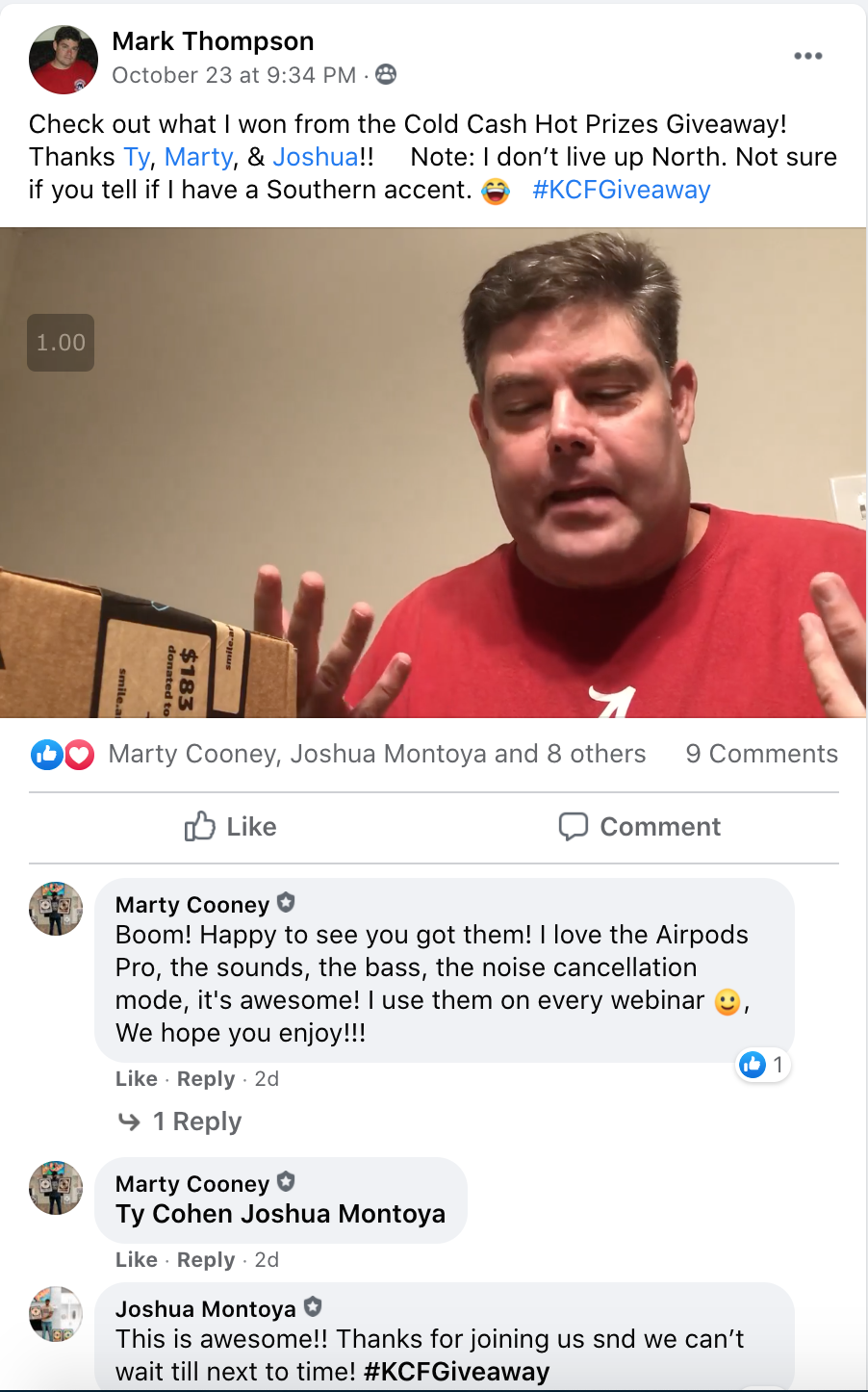Click the red heart reaction icon
The image size is (868, 1392).
[79, 755]
